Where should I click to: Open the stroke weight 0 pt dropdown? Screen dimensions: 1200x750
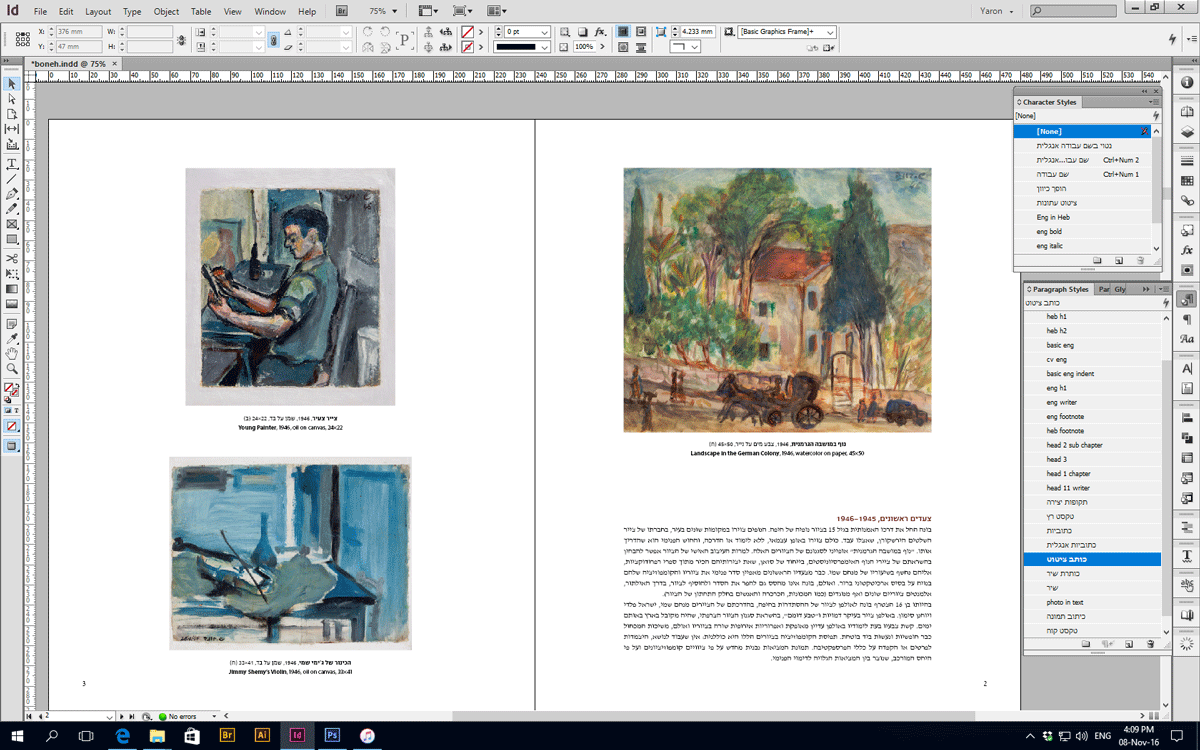[545, 32]
